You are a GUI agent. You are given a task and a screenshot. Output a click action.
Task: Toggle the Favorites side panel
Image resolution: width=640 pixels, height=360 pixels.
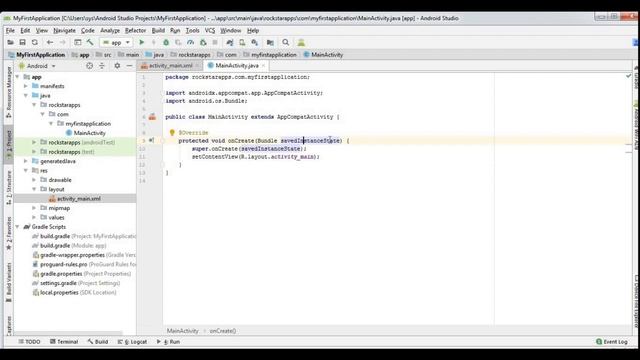tap(9, 233)
